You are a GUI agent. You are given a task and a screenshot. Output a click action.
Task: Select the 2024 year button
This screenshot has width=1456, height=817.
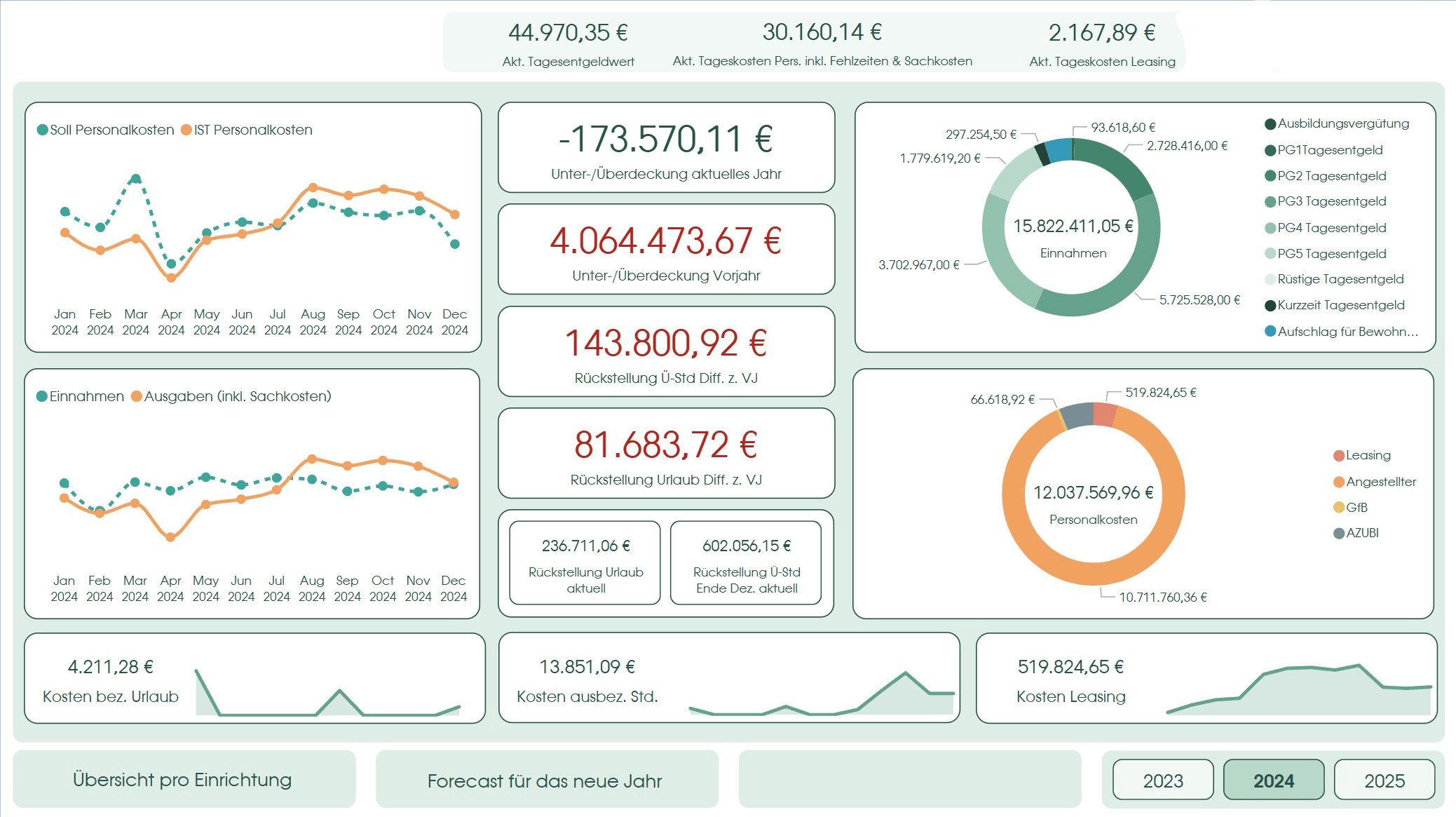click(x=1273, y=780)
